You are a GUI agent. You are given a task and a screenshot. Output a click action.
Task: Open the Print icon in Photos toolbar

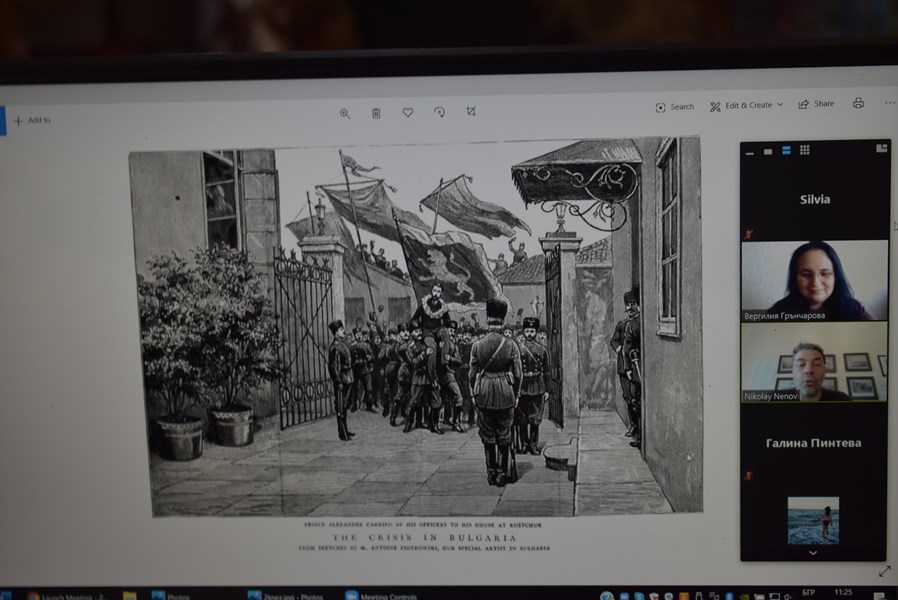pyautogui.click(x=858, y=104)
